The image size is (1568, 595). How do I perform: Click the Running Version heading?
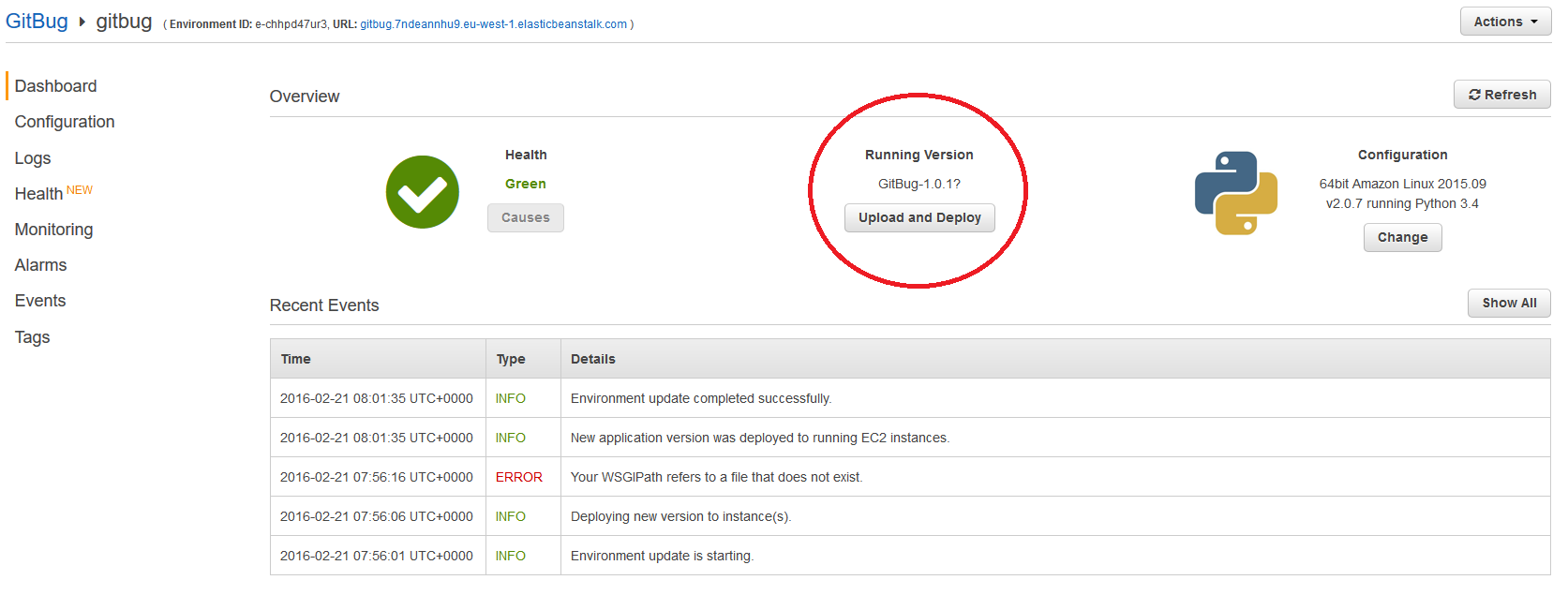coord(919,155)
